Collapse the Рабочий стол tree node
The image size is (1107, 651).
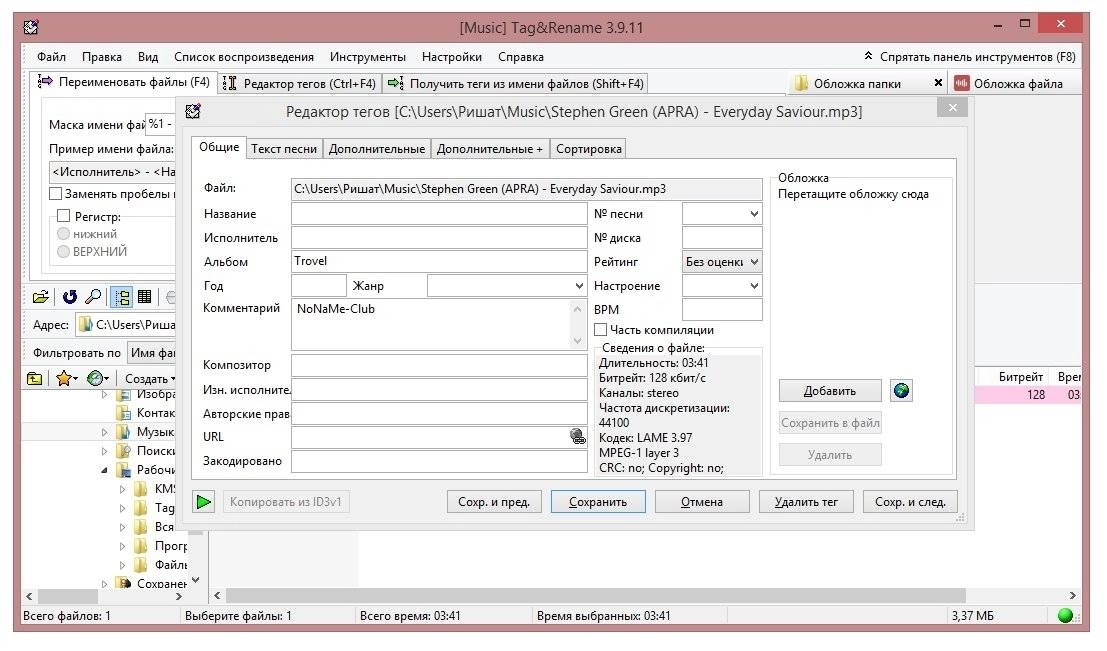pos(104,470)
